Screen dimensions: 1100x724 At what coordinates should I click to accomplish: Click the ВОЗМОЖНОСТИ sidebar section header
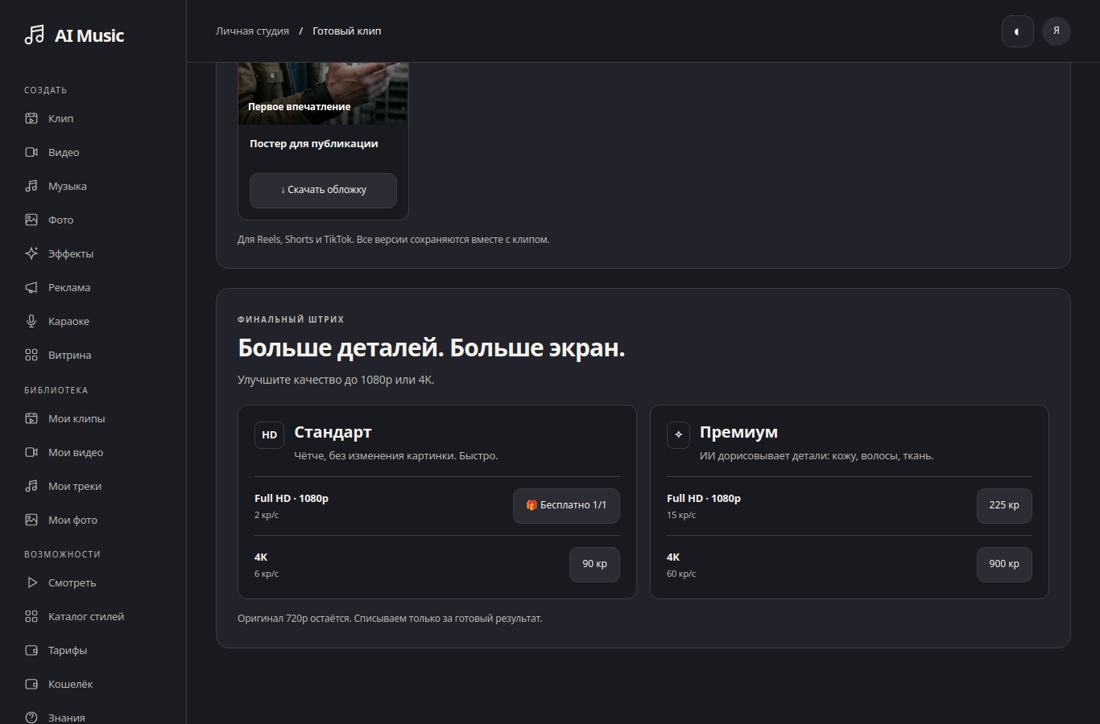tap(62, 554)
